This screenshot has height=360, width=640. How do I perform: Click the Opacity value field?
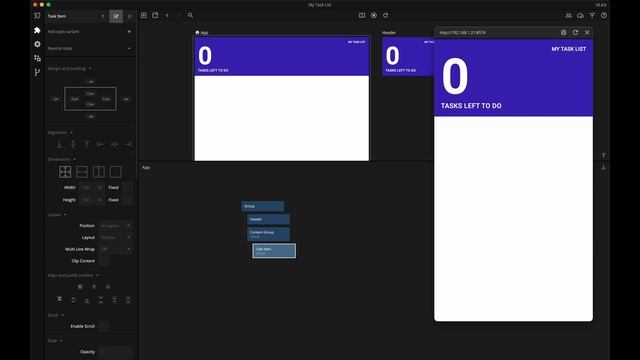point(116,351)
